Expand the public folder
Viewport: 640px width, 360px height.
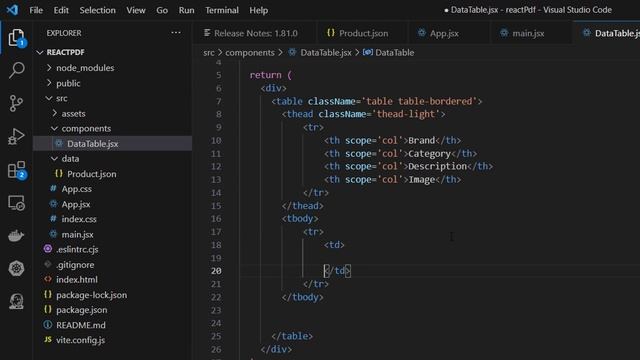[49, 83]
